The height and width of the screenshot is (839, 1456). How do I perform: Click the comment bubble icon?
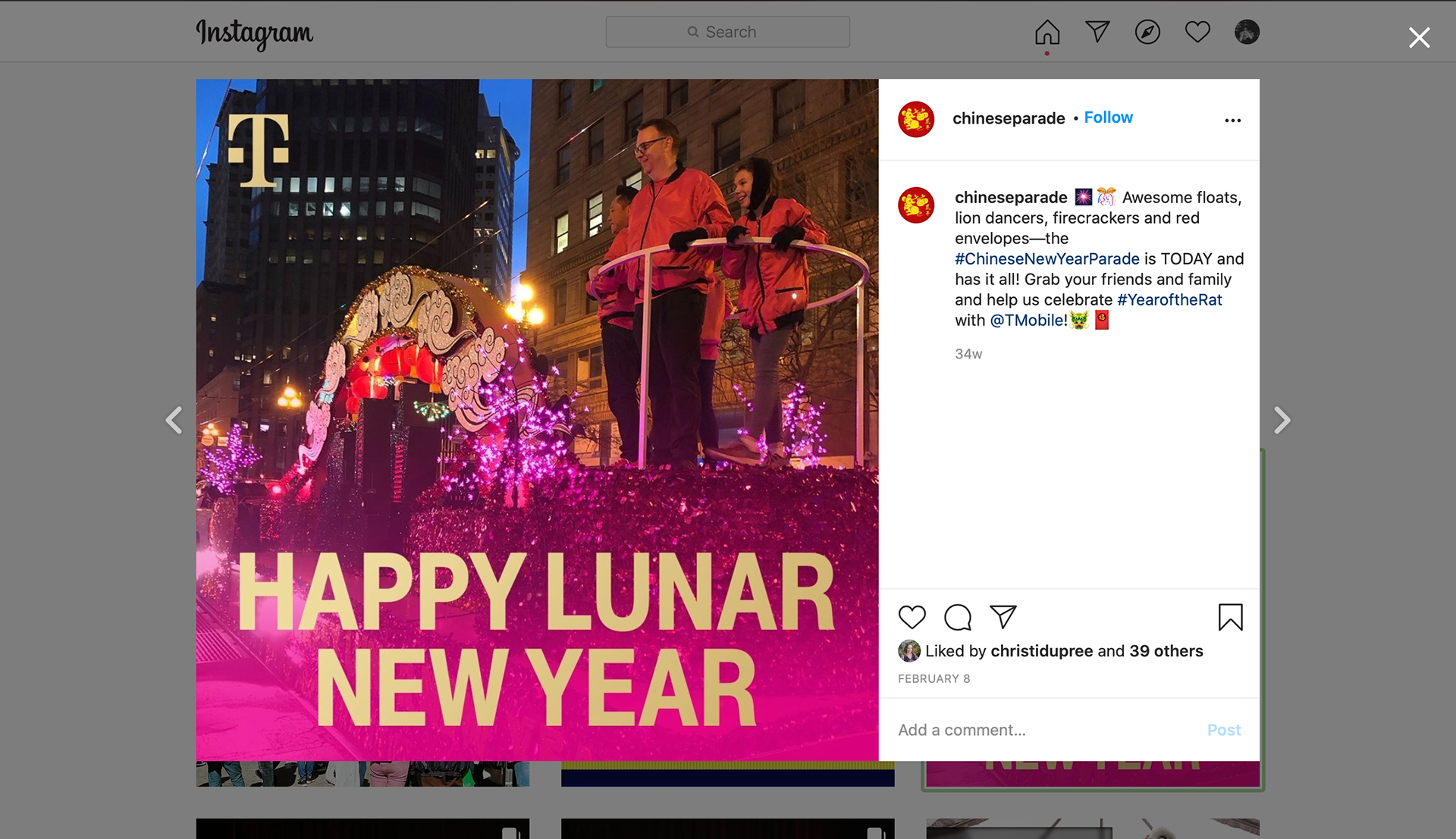[x=958, y=617]
